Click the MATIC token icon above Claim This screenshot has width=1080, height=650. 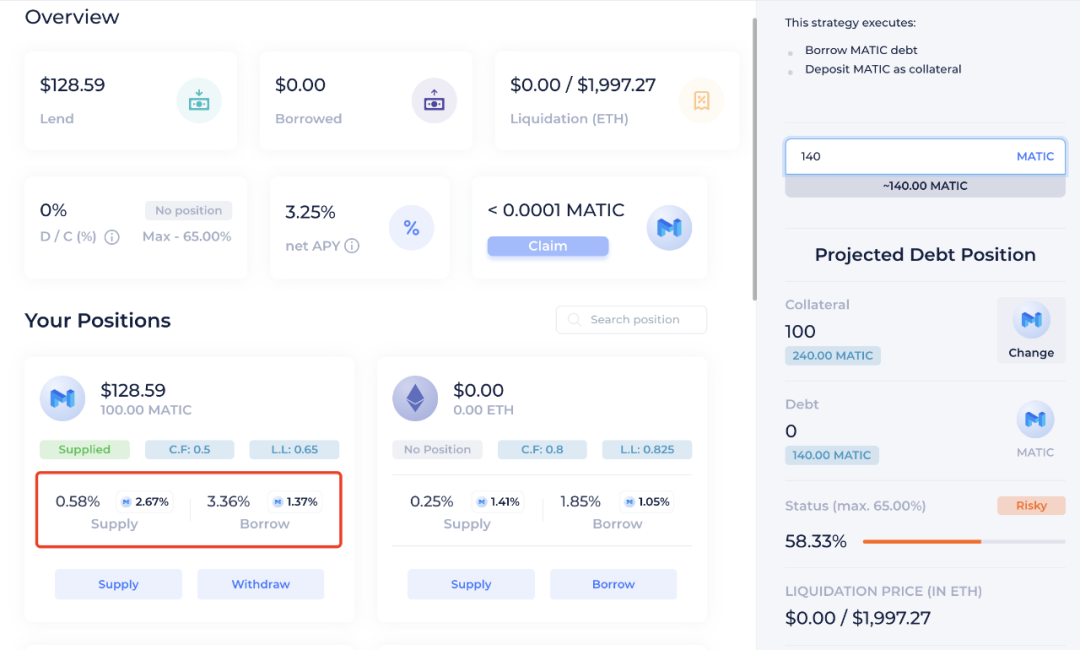pyautogui.click(x=669, y=227)
